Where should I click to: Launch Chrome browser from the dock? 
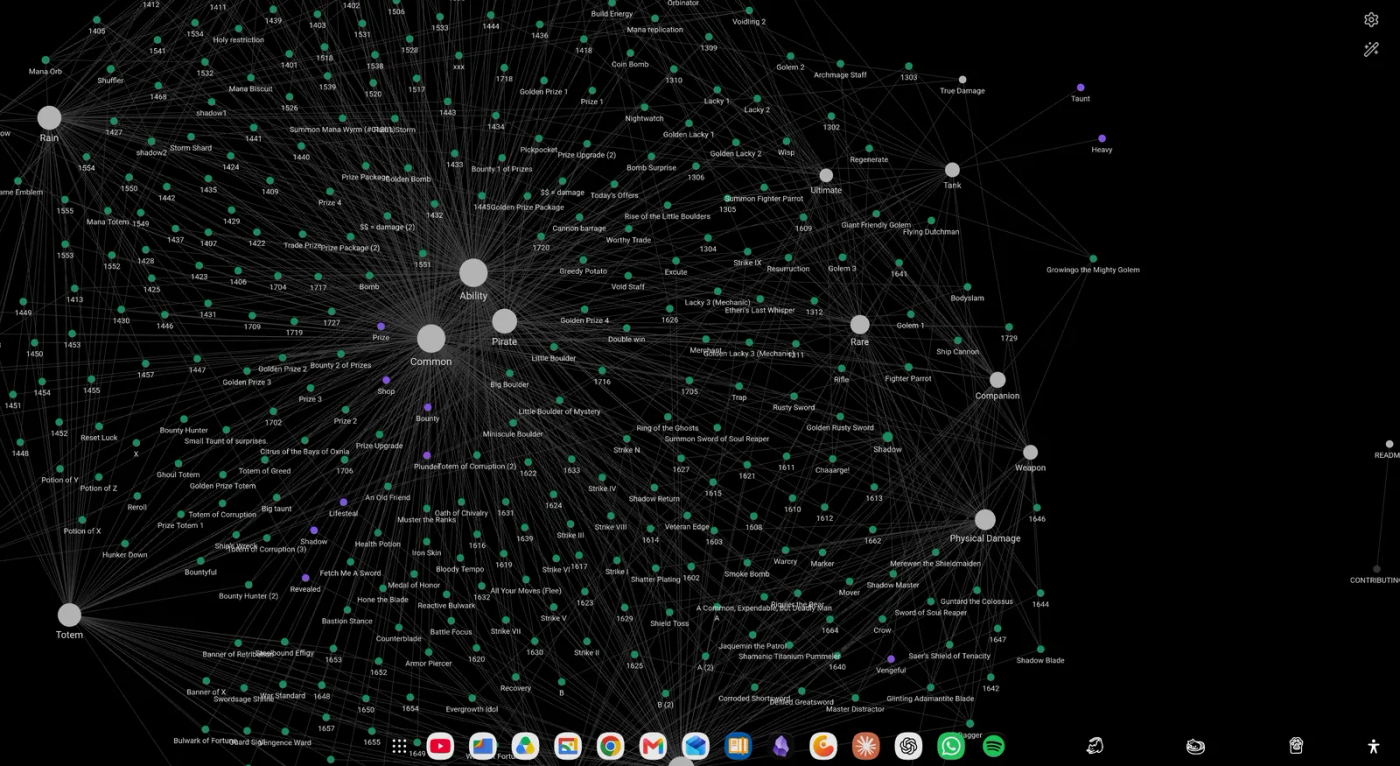point(610,746)
